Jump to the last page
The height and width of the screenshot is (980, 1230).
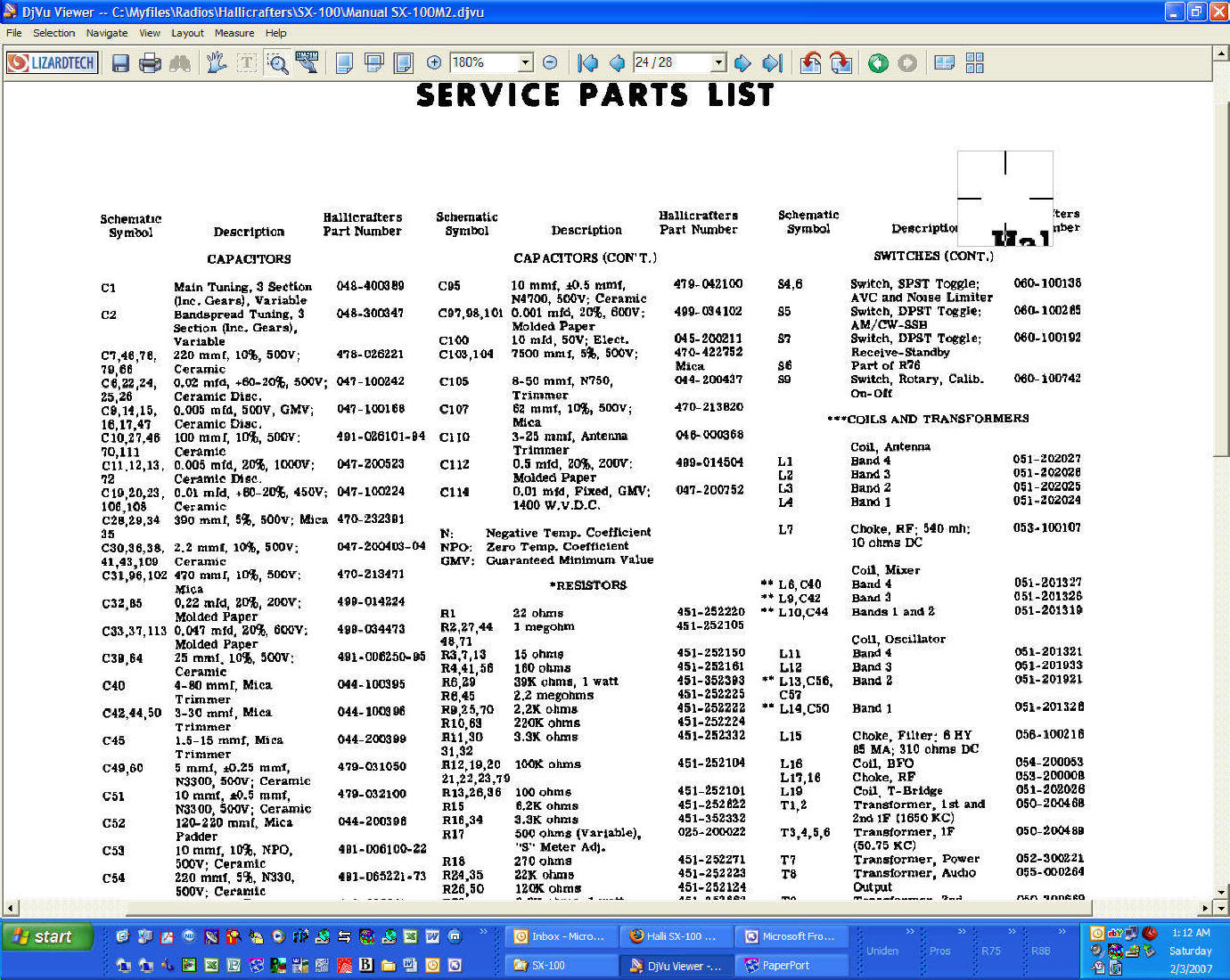coord(773,63)
